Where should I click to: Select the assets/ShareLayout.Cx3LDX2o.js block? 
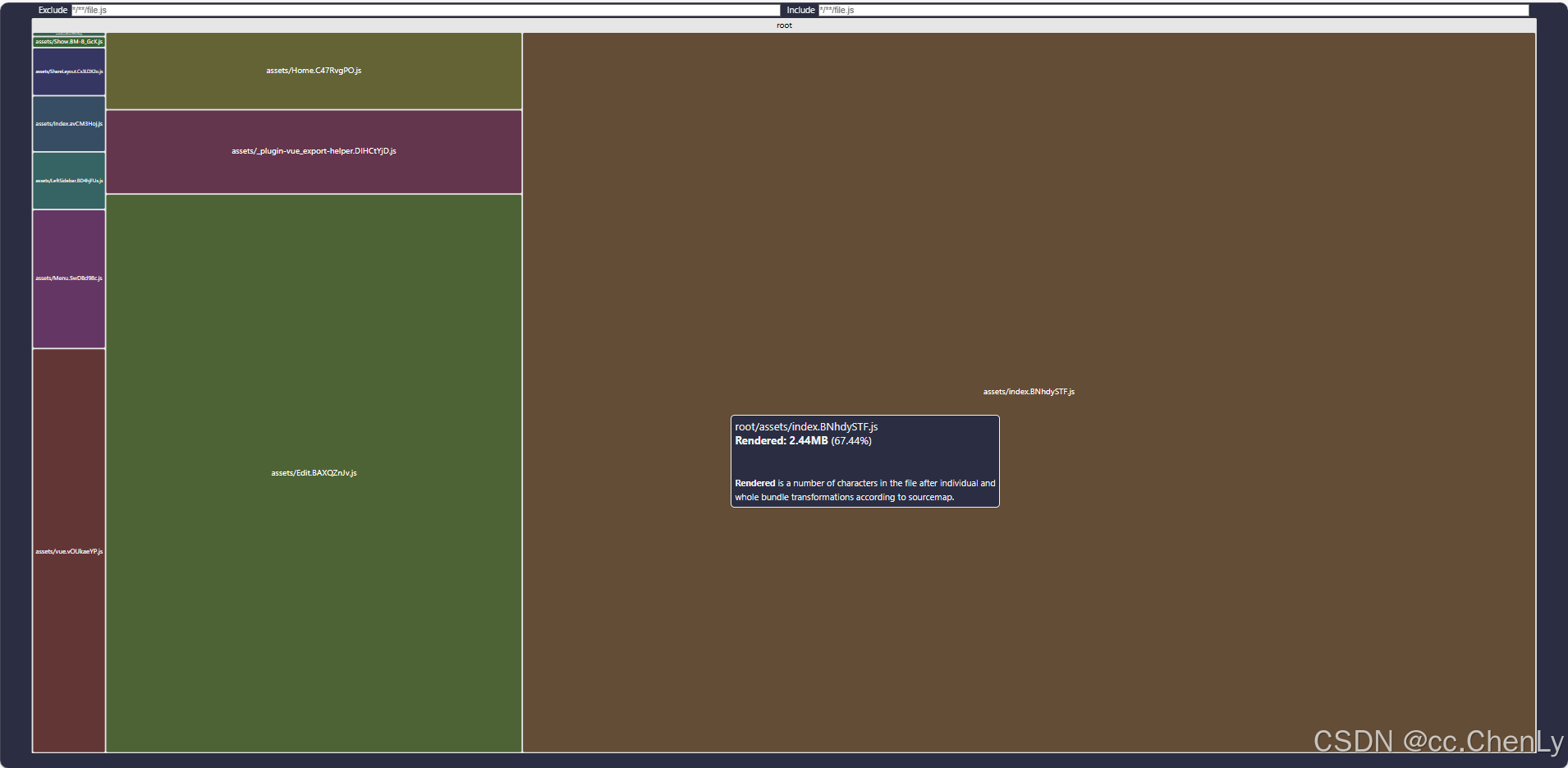tap(68, 71)
